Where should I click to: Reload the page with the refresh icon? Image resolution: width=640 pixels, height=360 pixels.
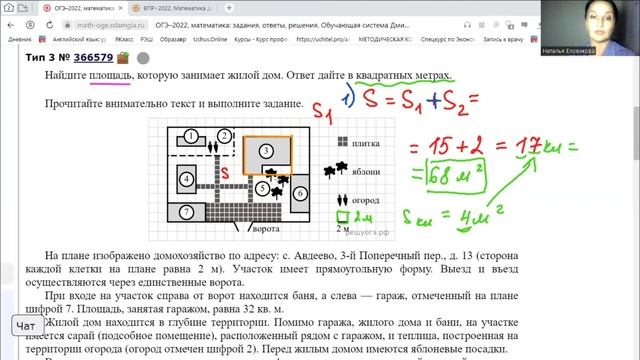coord(49,25)
